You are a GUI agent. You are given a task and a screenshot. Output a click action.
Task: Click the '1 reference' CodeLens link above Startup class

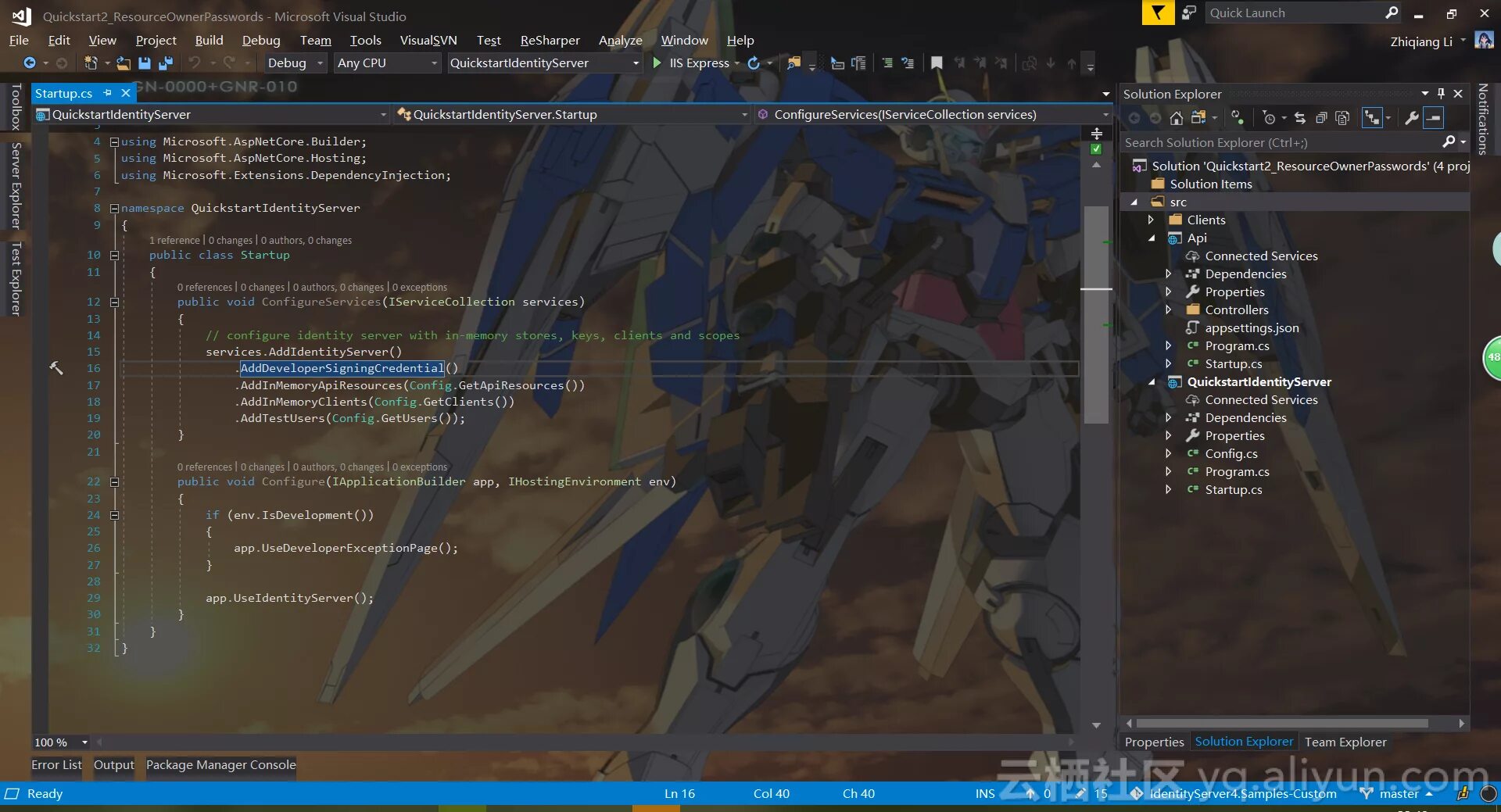[x=174, y=241]
